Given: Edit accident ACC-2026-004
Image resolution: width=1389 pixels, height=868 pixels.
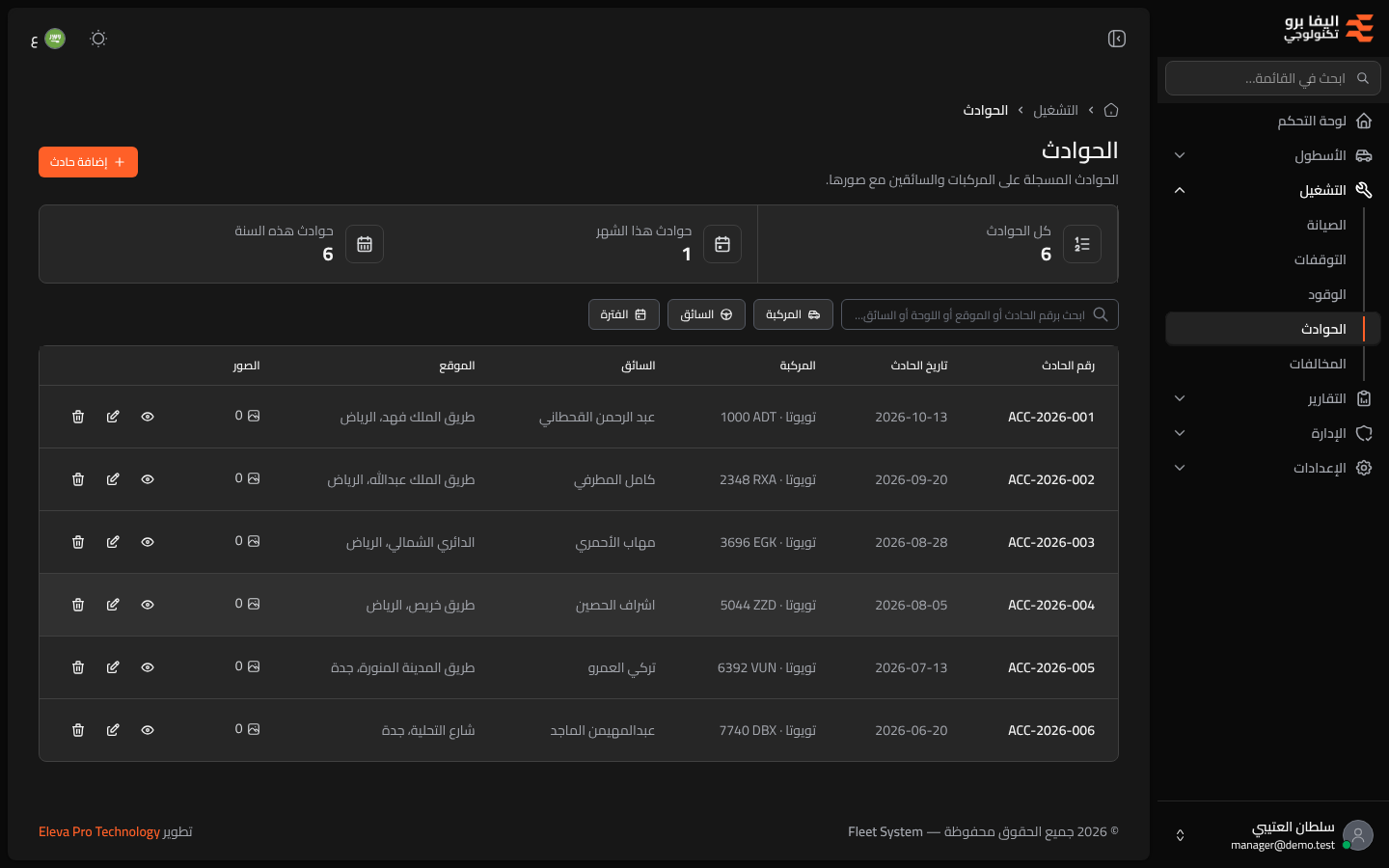Looking at the screenshot, I should click(x=113, y=605).
